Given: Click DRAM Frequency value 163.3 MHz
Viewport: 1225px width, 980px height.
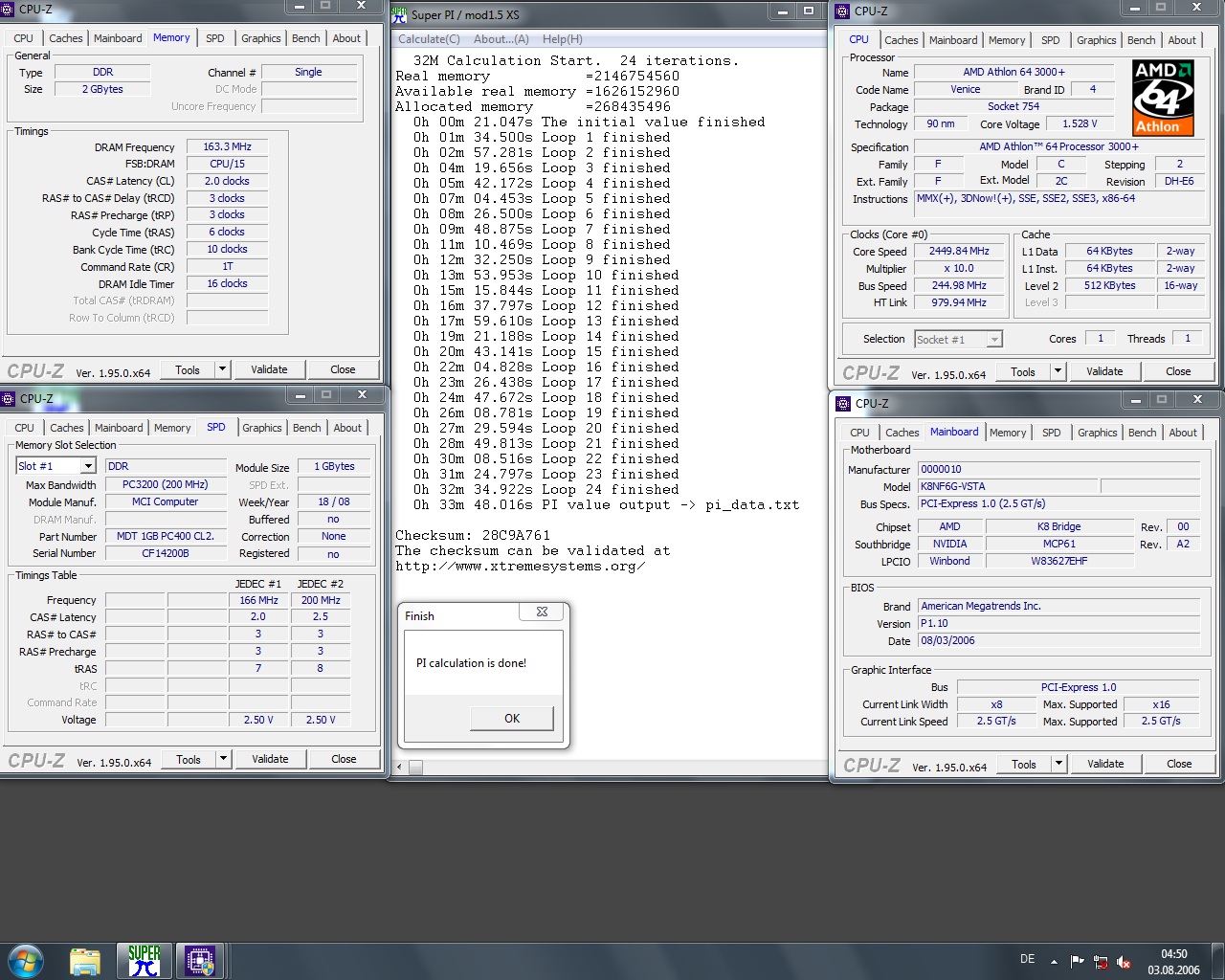Looking at the screenshot, I should (227, 147).
